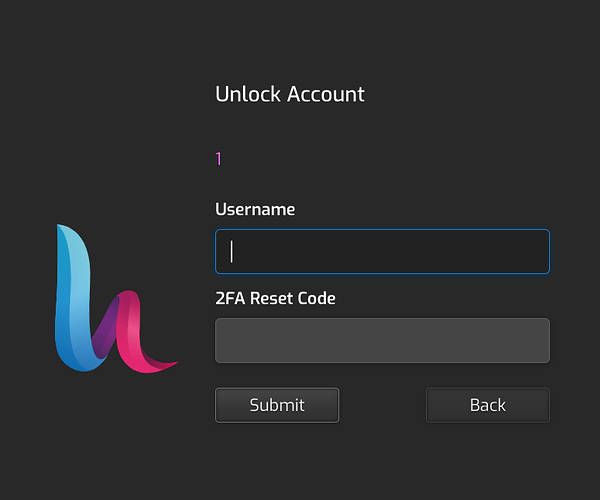600x500 pixels.
Task: Click the word "Back" on the button
Action: click(x=487, y=405)
